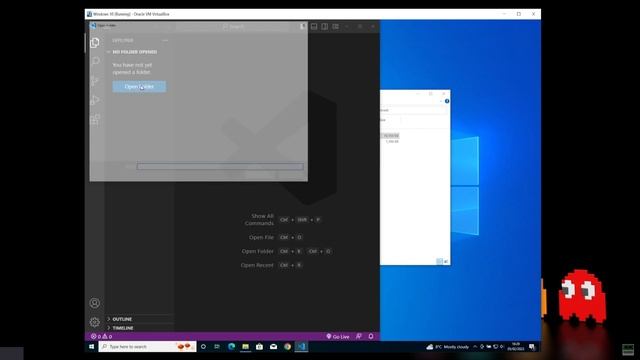640x360 pixels.
Task: Select the highlighted file row in Explorer window
Action: 390,136
